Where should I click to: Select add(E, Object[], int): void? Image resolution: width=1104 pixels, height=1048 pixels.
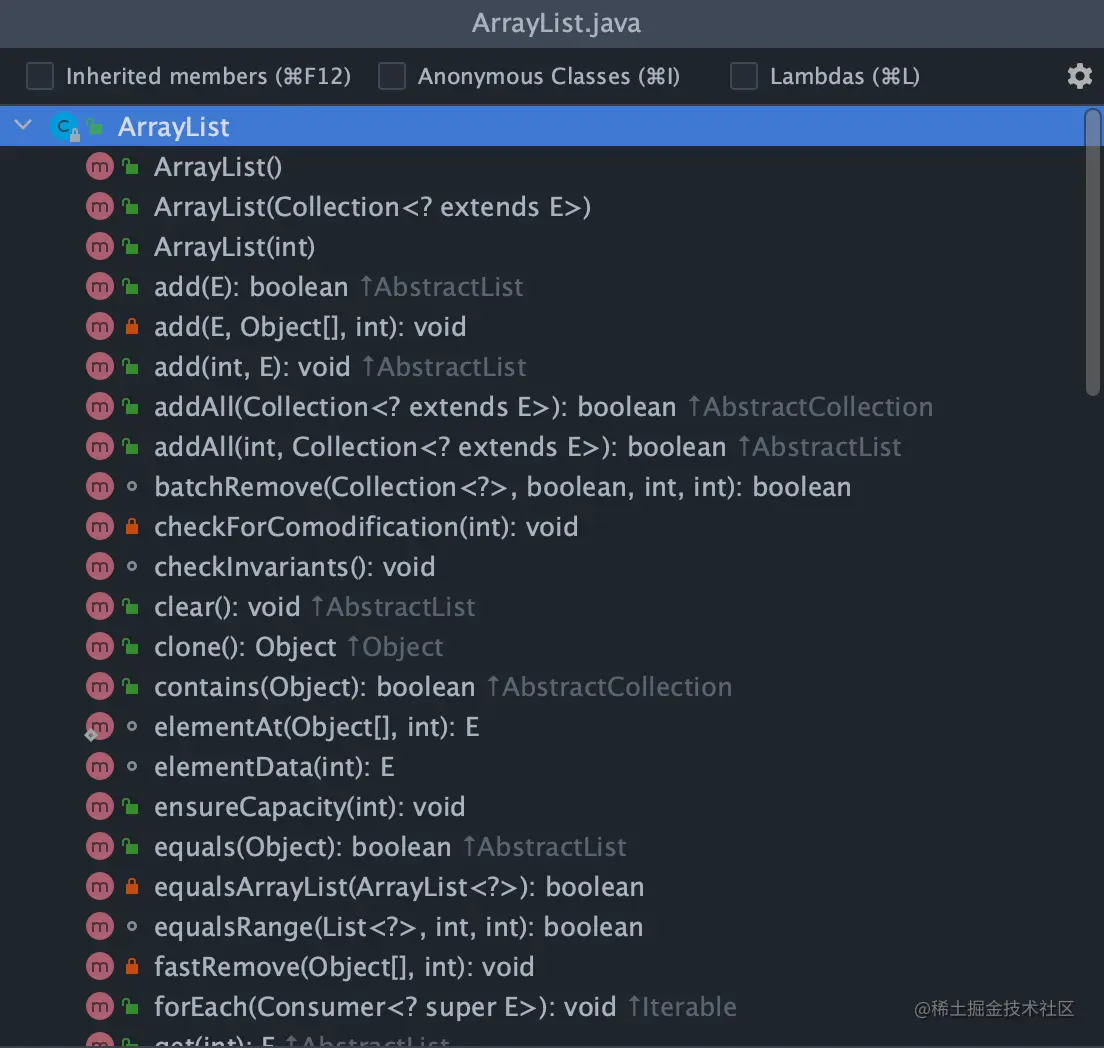[x=310, y=328]
